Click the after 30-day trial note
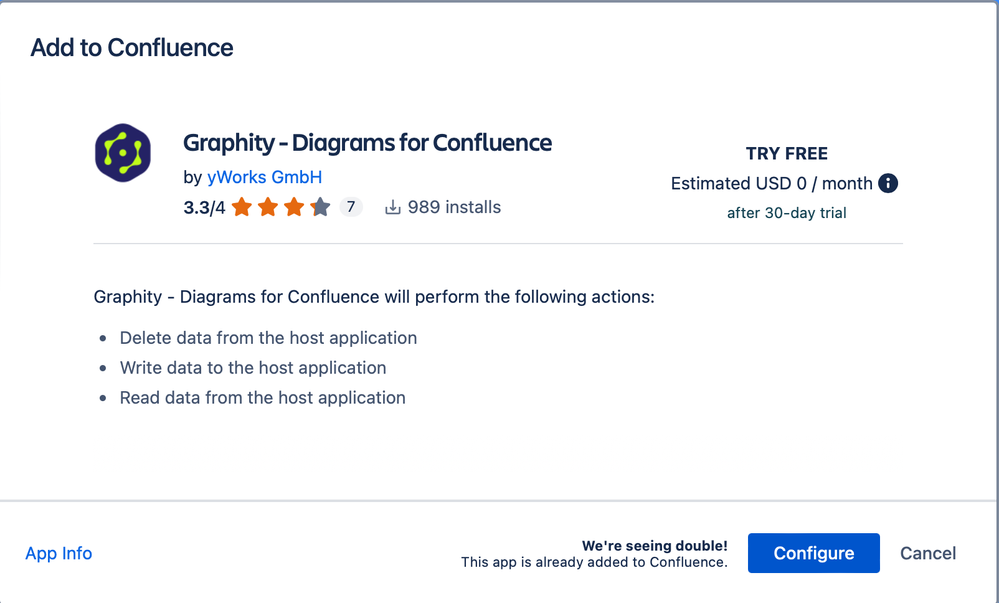Screen dimensions: 999x603 787,213
